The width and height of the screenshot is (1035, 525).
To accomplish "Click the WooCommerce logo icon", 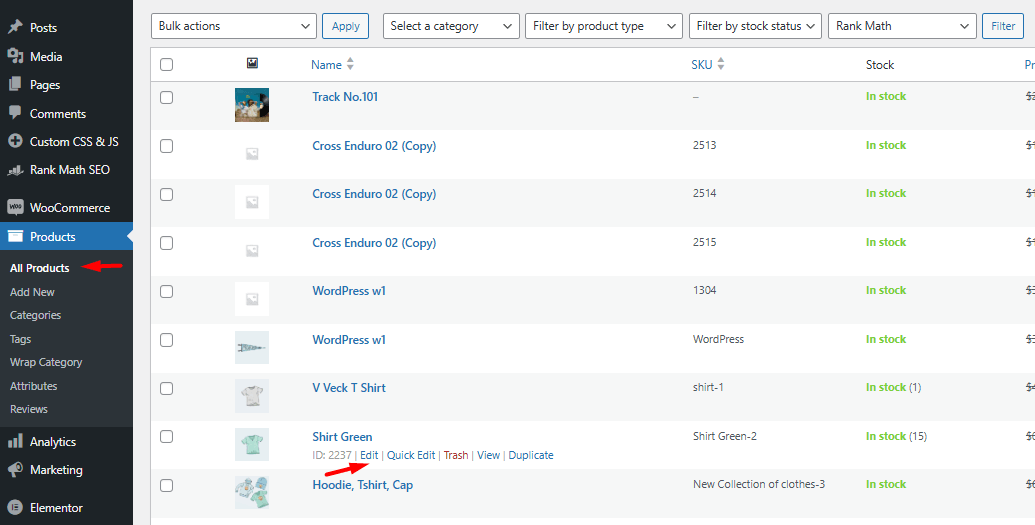I will 15,208.
